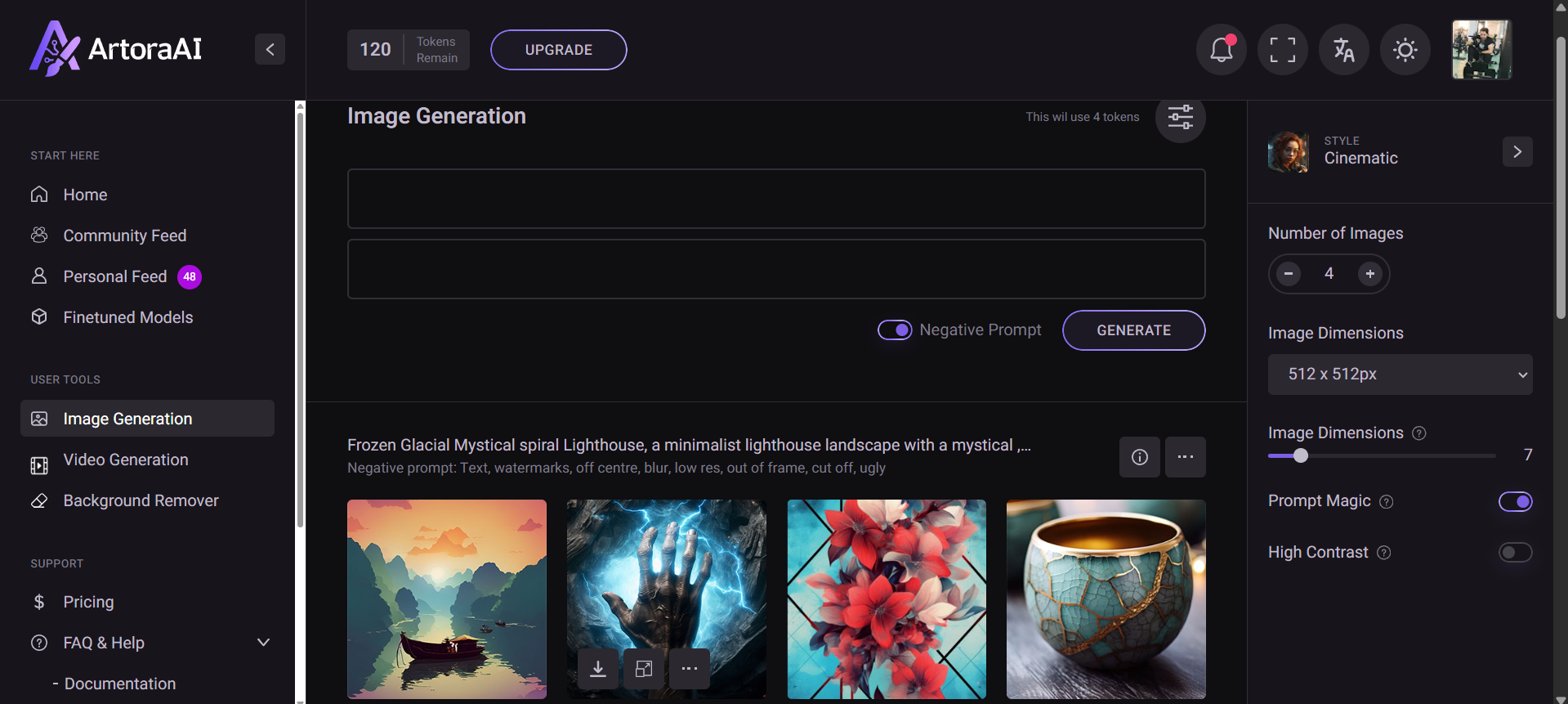Show help for High Contrast
Viewport: 1568px width, 704px height.
coord(1383,553)
